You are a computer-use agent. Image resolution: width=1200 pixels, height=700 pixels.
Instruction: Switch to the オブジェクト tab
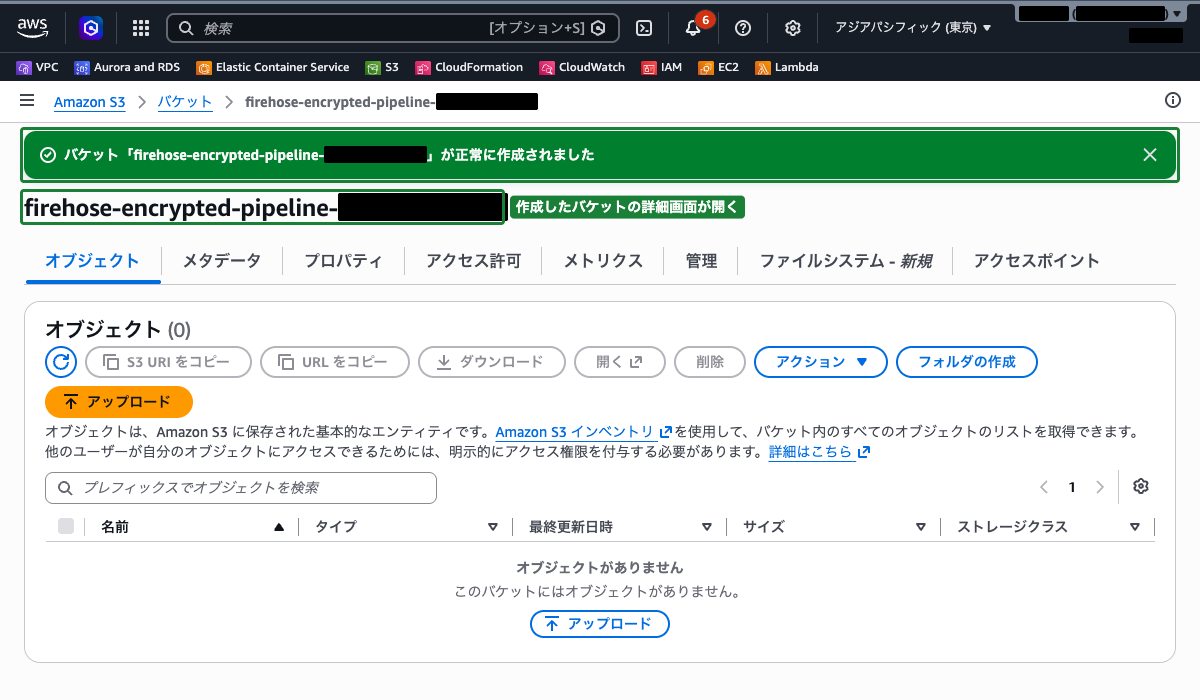[93, 261]
